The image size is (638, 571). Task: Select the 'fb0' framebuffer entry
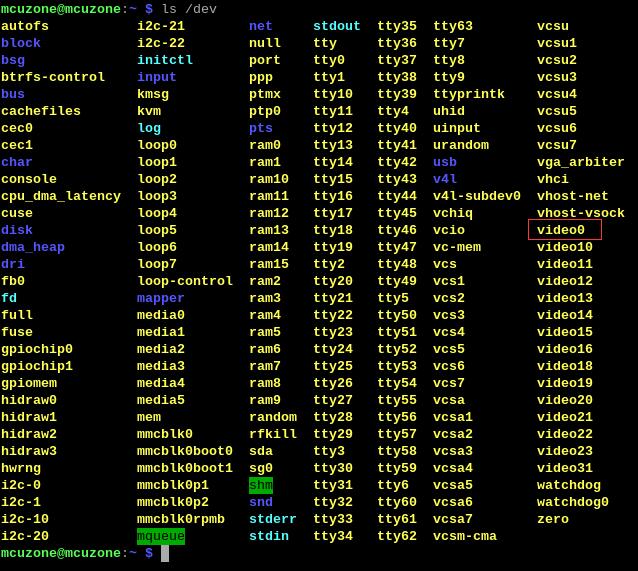(x=13, y=281)
